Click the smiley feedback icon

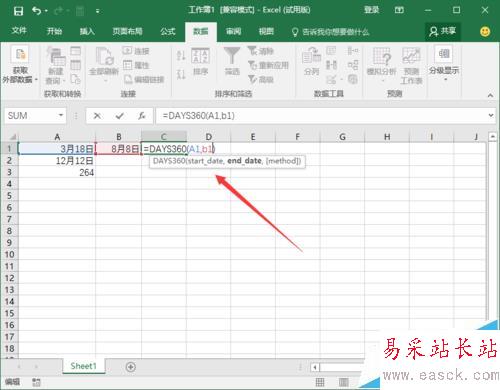[x=485, y=32]
